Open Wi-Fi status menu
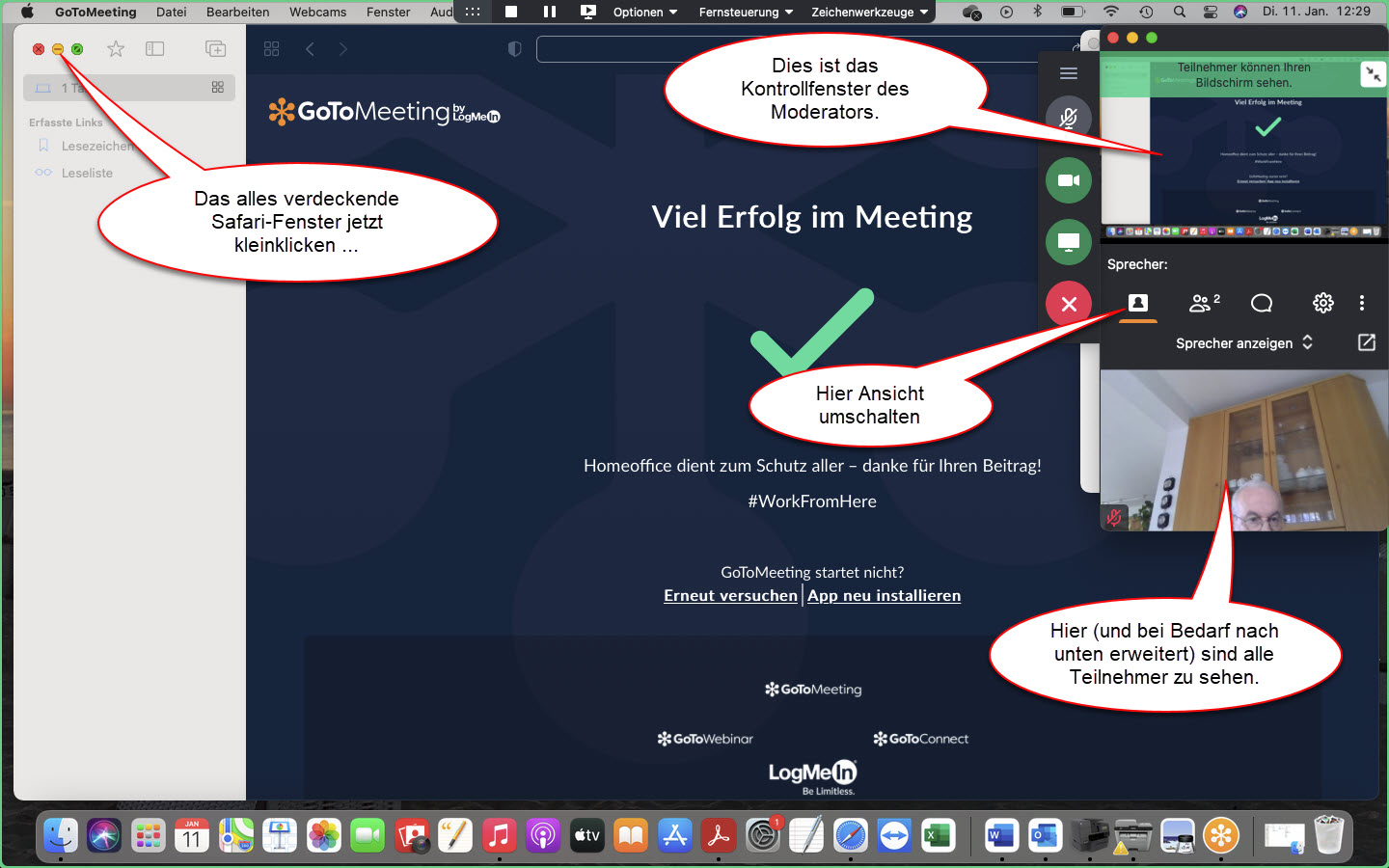 coord(1111,12)
